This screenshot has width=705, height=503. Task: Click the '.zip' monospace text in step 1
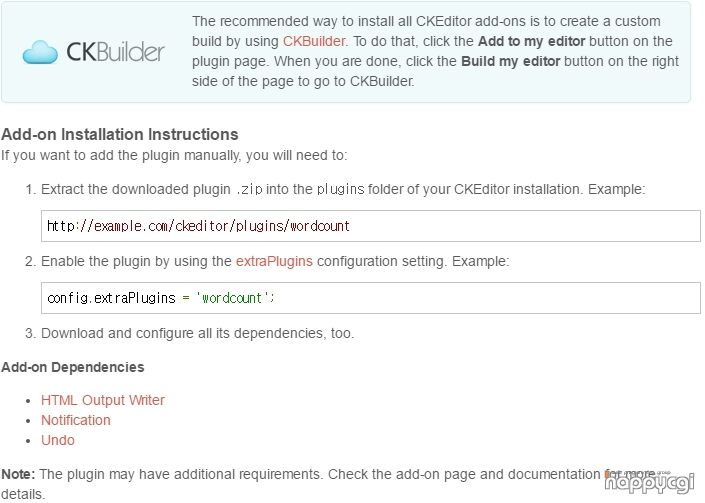pyautogui.click(x=249, y=189)
